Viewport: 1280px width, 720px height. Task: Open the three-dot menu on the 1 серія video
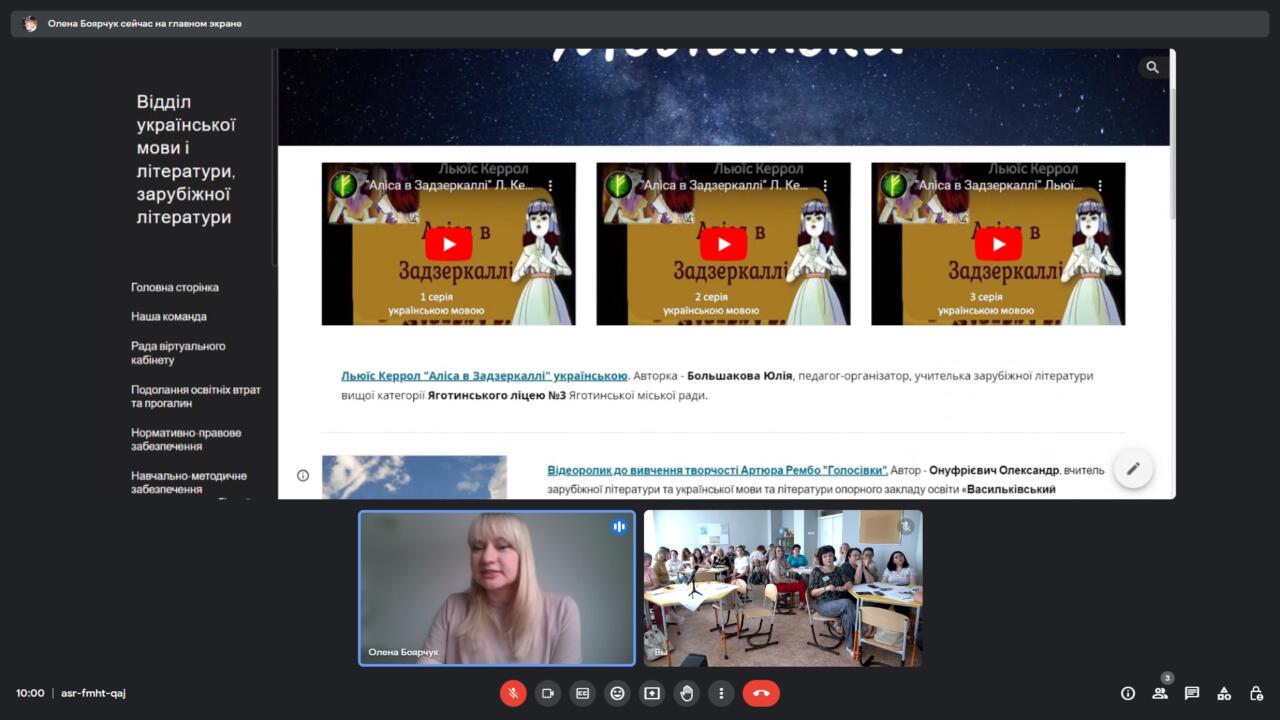point(550,186)
